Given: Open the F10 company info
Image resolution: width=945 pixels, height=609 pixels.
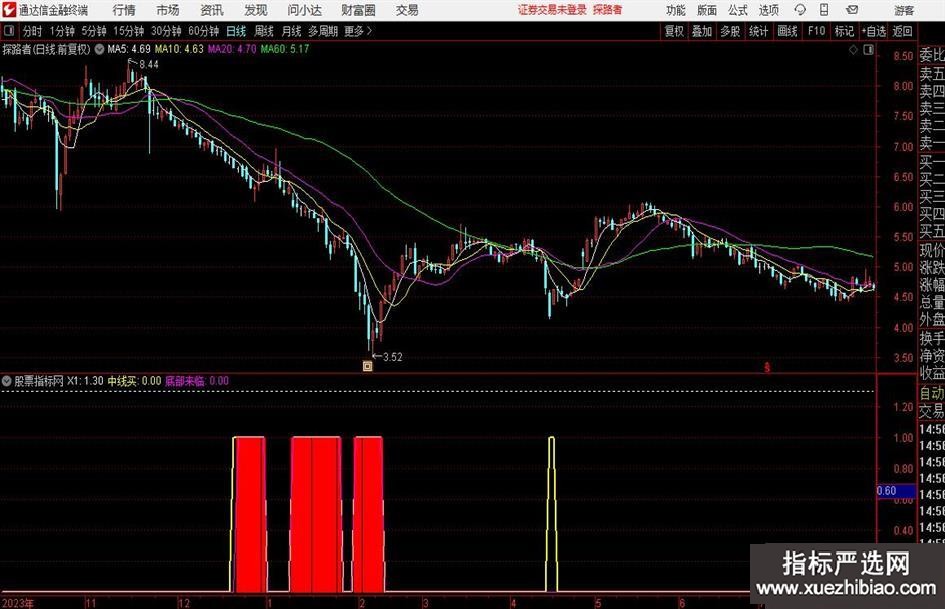Looking at the screenshot, I should 817,31.
